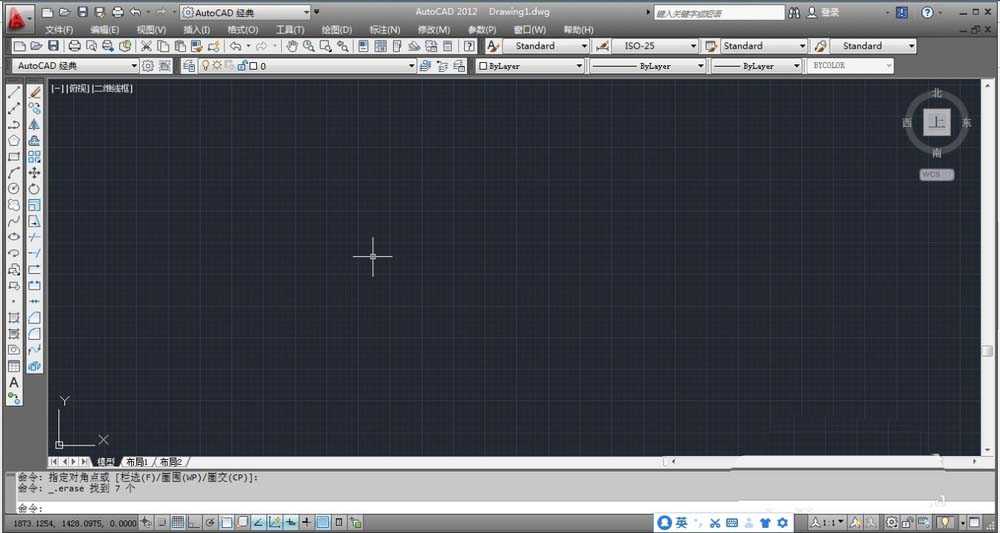Switch to the 布局1 layout tab
This screenshot has width=1000, height=533.
137,462
